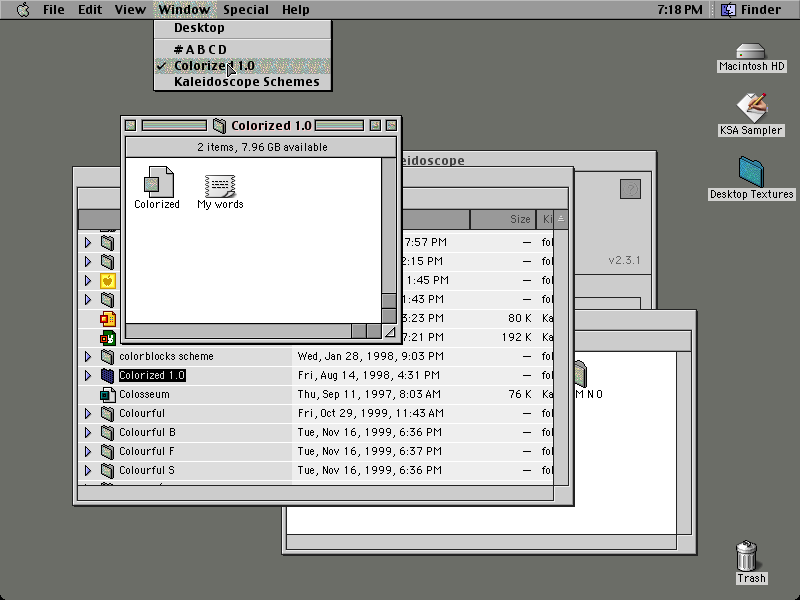
Task: Open the My words document icon
Action: click(220, 186)
